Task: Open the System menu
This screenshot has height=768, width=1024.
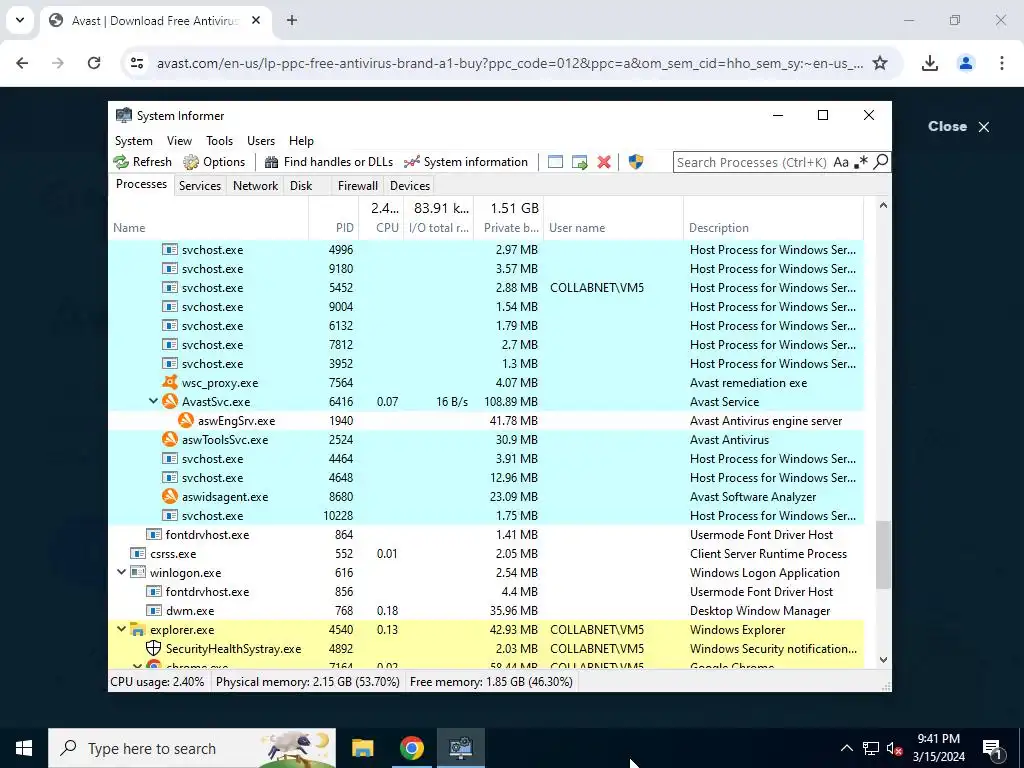Action: point(134,140)
